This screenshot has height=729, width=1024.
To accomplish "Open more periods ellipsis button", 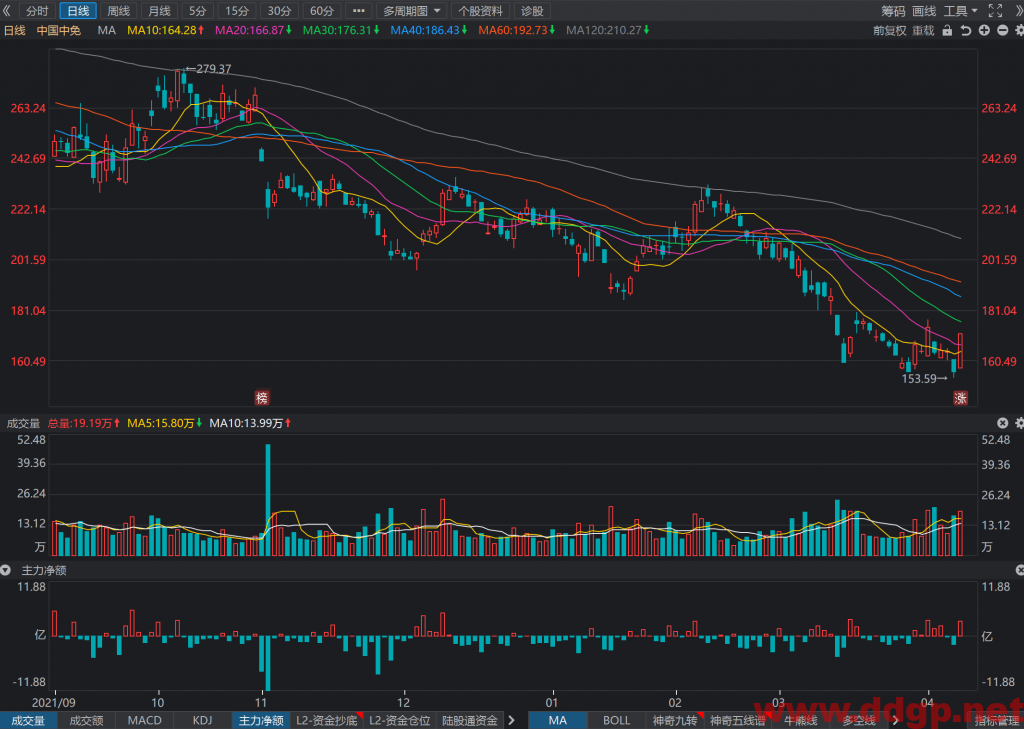I will coord(359,10).
